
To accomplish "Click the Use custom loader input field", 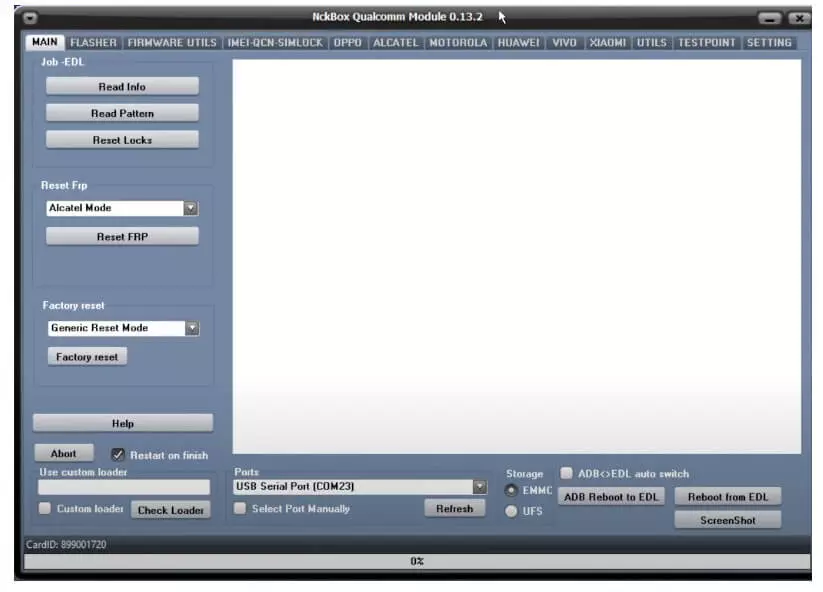I will point(124,487).
